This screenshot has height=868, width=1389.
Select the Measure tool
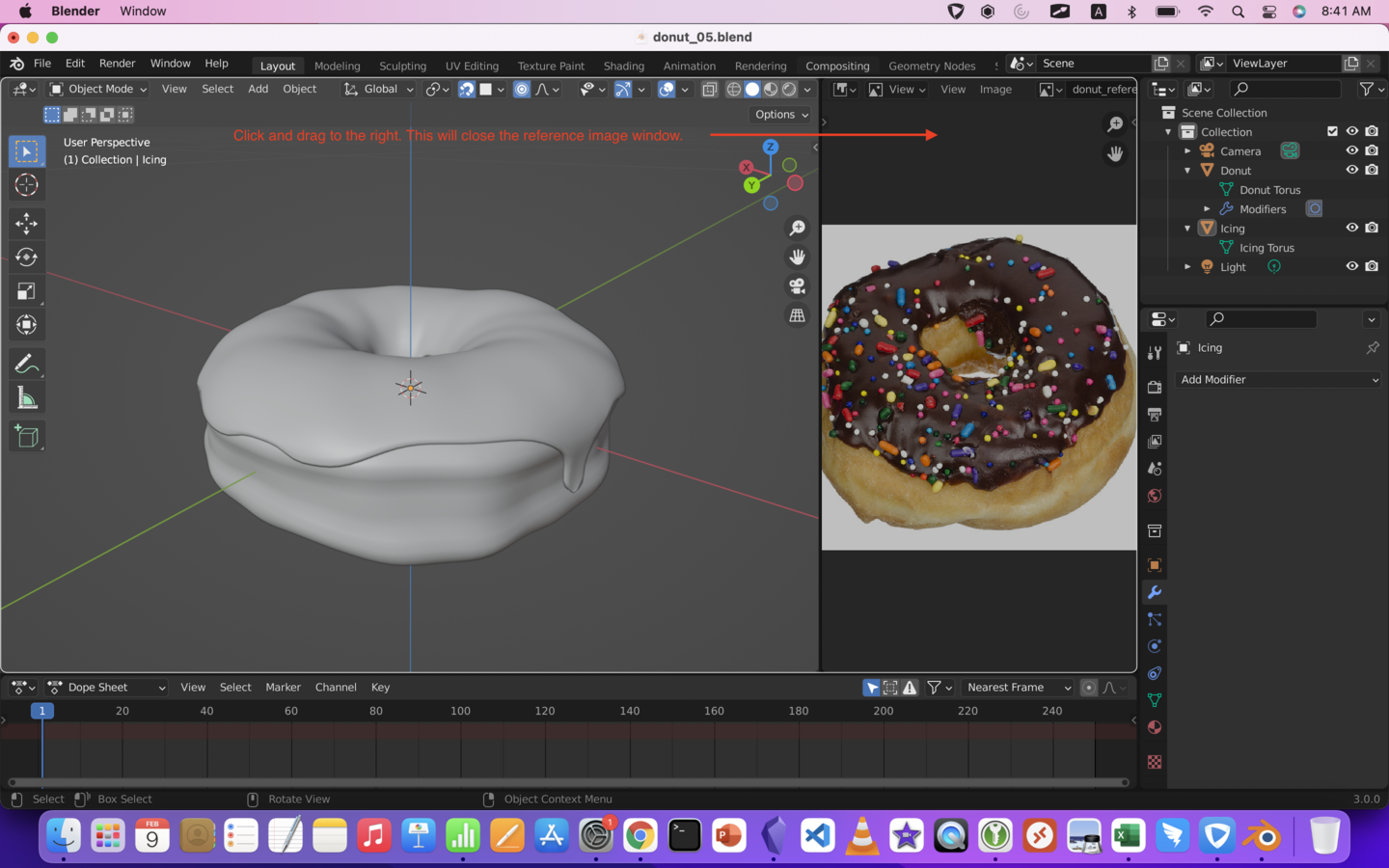pos(26,398)
